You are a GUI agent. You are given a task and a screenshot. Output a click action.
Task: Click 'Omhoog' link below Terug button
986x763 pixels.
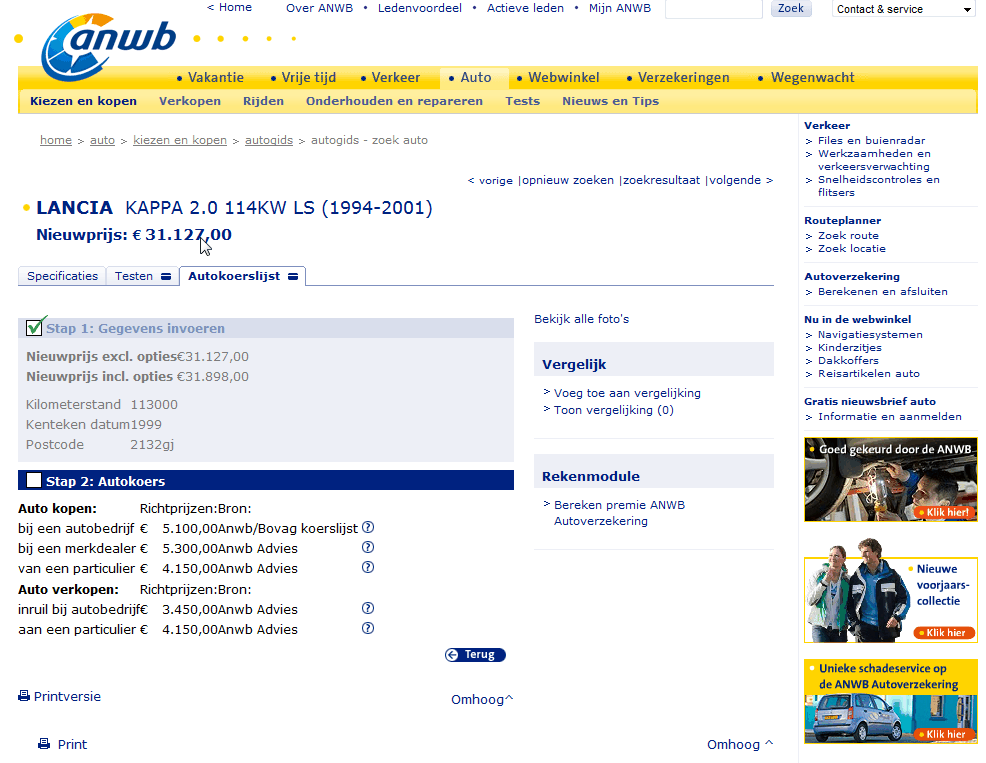(482, 699)
